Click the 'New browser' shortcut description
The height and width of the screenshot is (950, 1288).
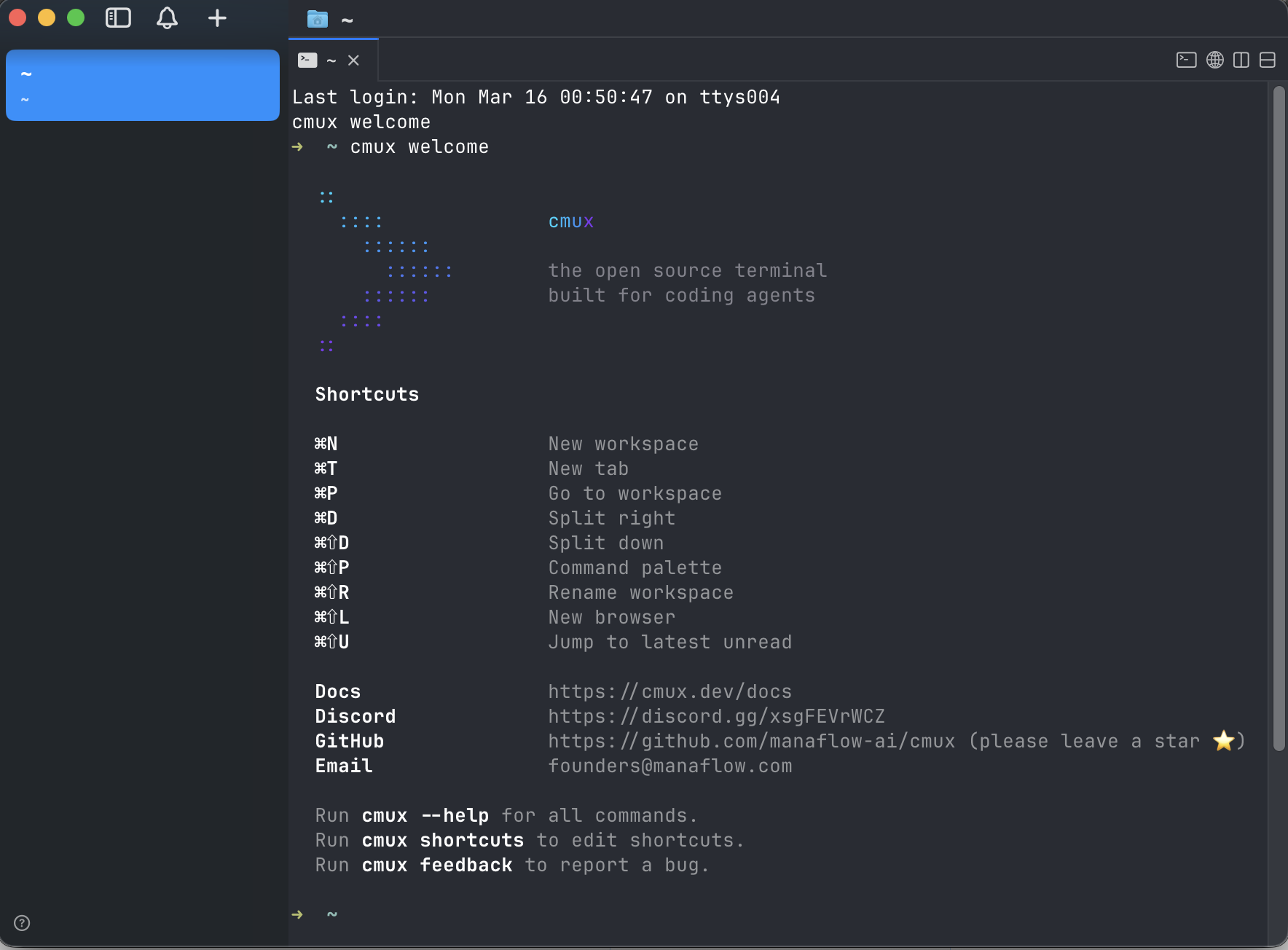point(612,617)
